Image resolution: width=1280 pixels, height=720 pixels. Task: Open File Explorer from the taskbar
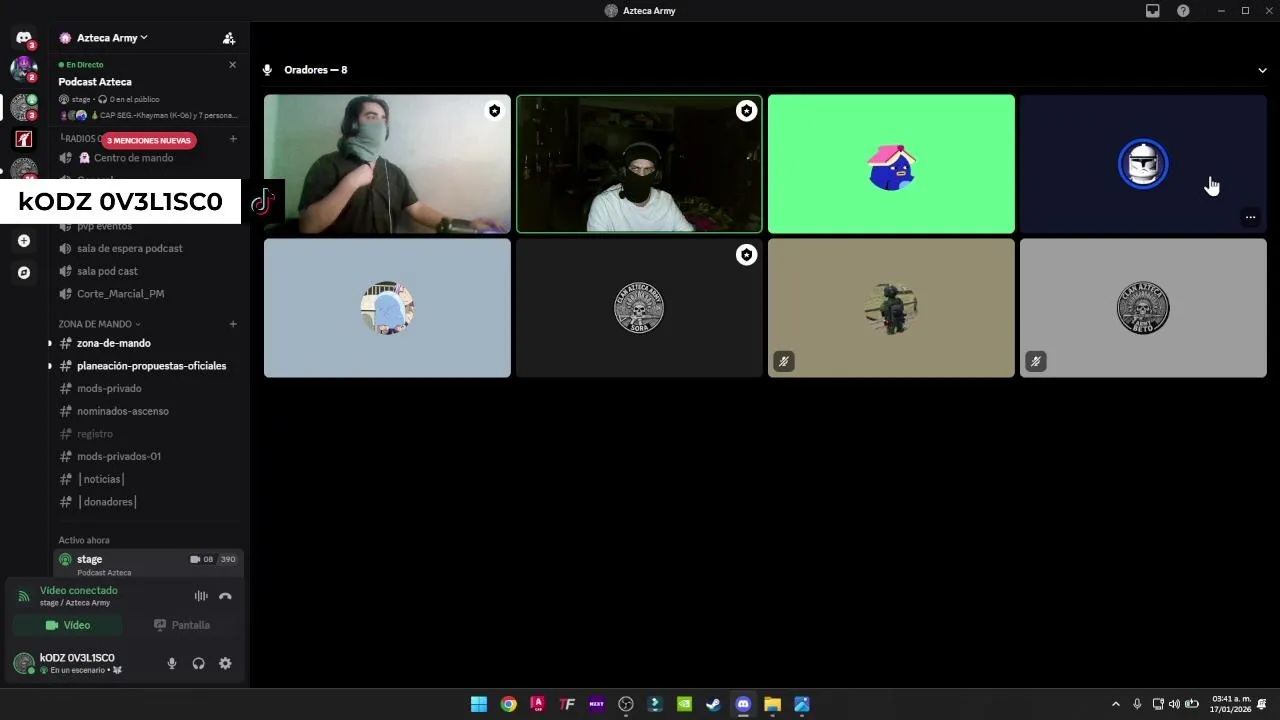(772, 704)
